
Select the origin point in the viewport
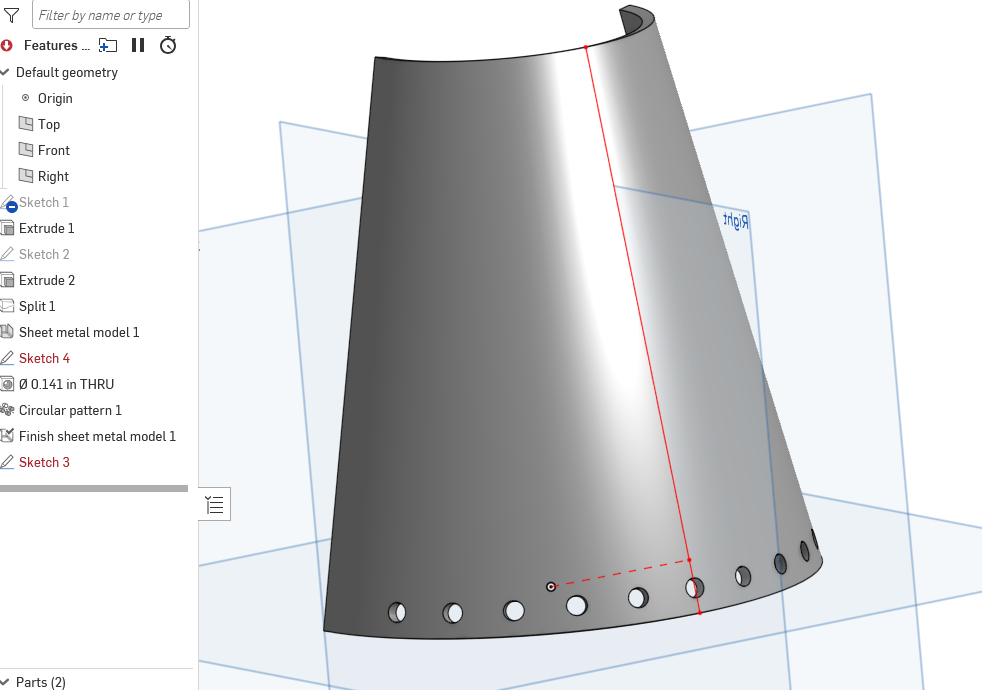pos(551,587)
